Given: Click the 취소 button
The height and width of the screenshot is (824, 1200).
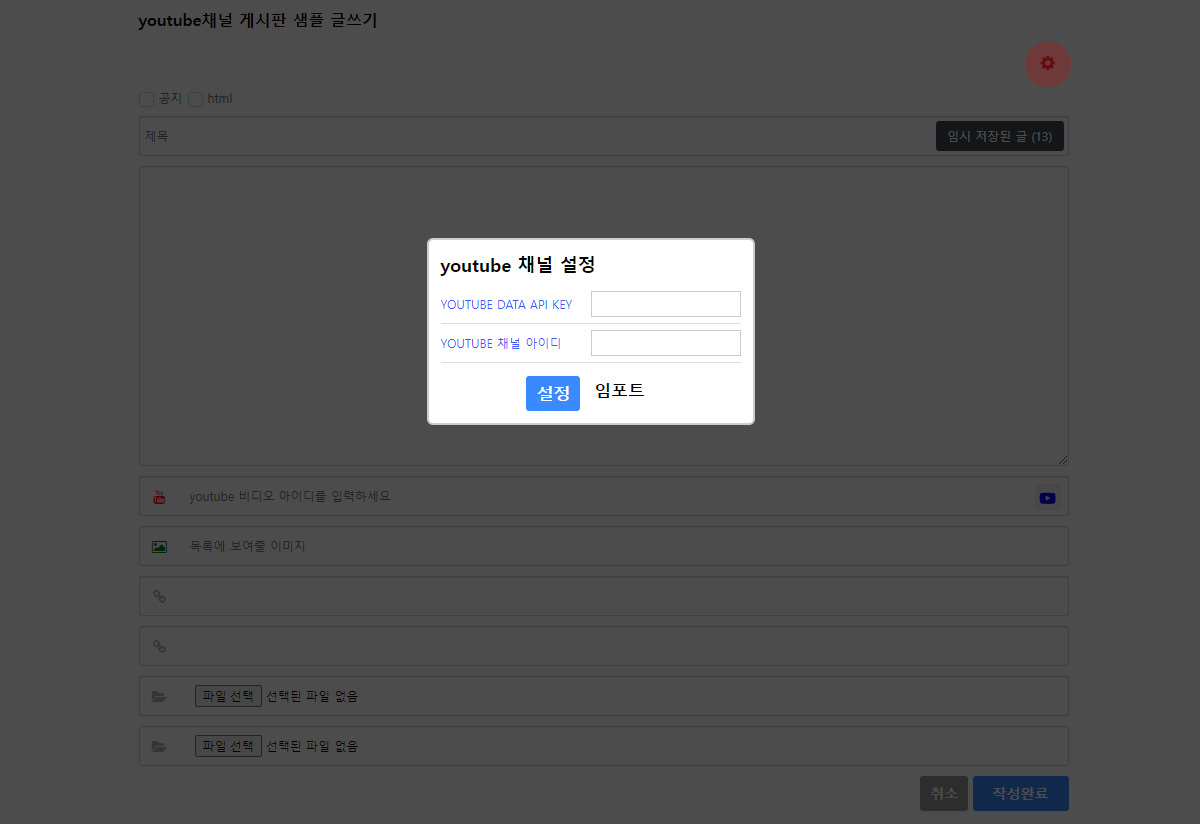Looking at the screenshot, I should coord(944,794).
